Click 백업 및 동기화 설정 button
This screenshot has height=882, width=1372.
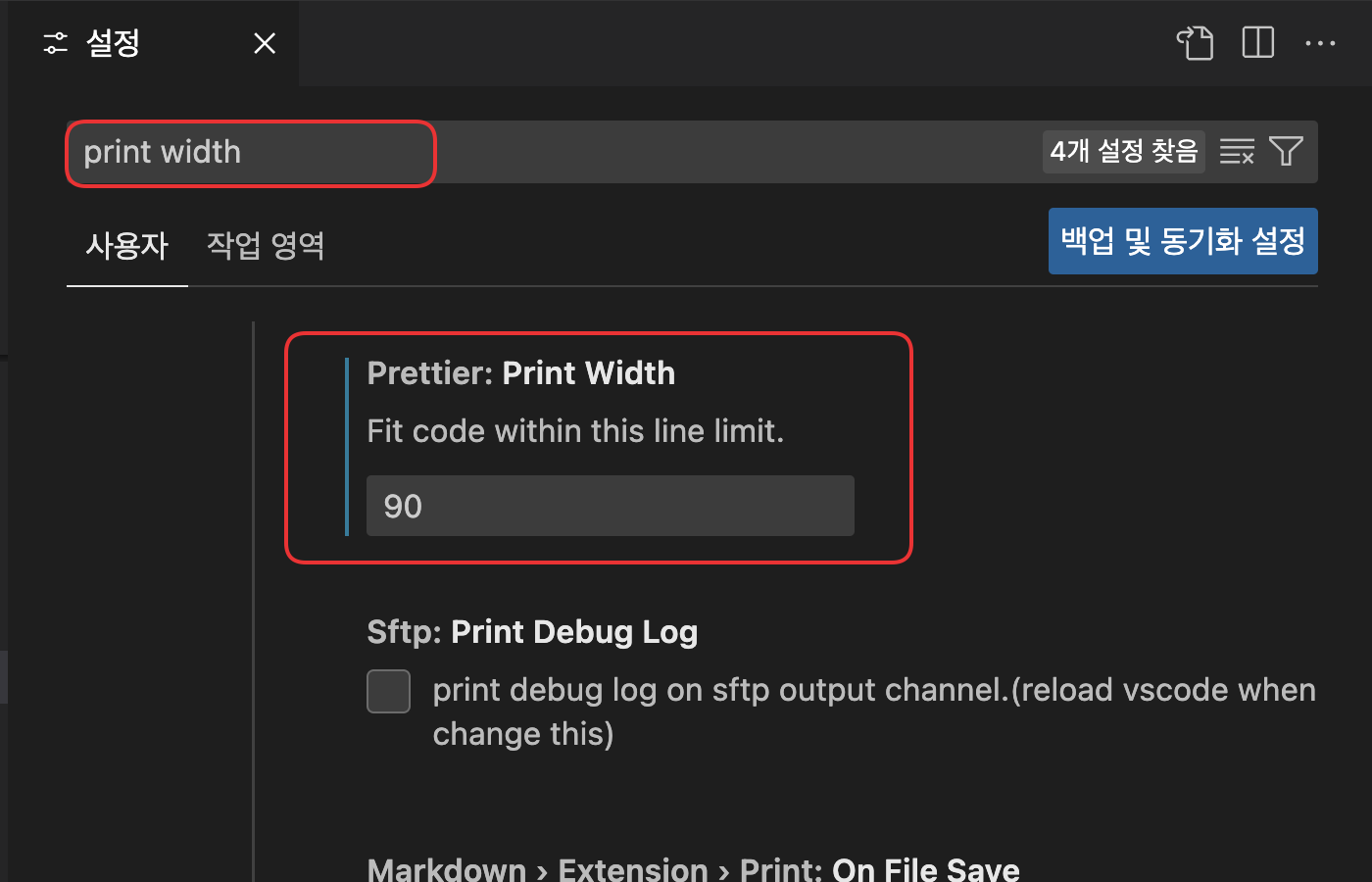point(1183,241)
